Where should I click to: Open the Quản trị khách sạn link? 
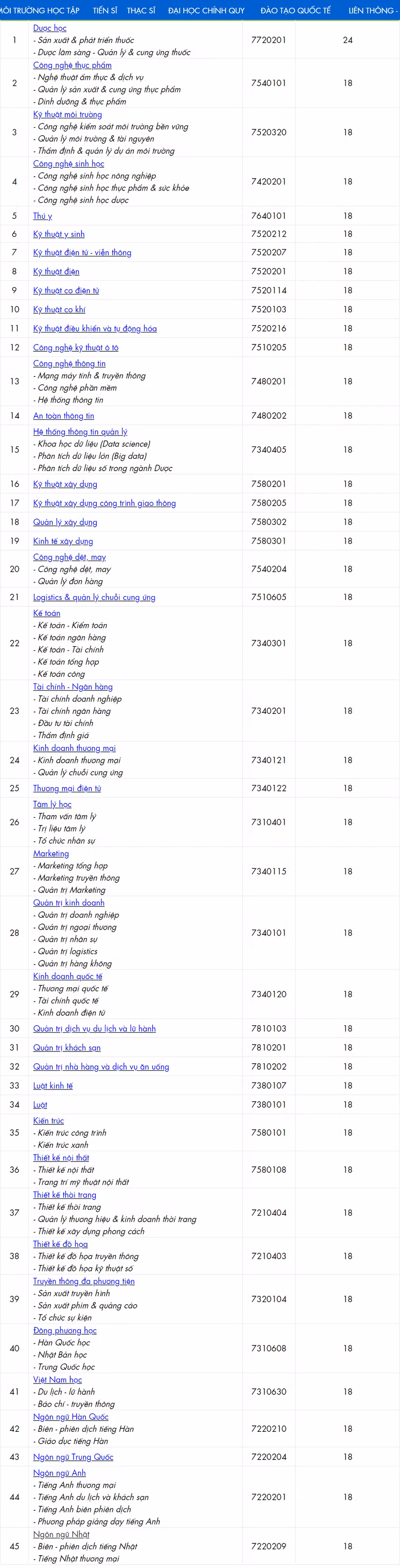coord(67,1047)
